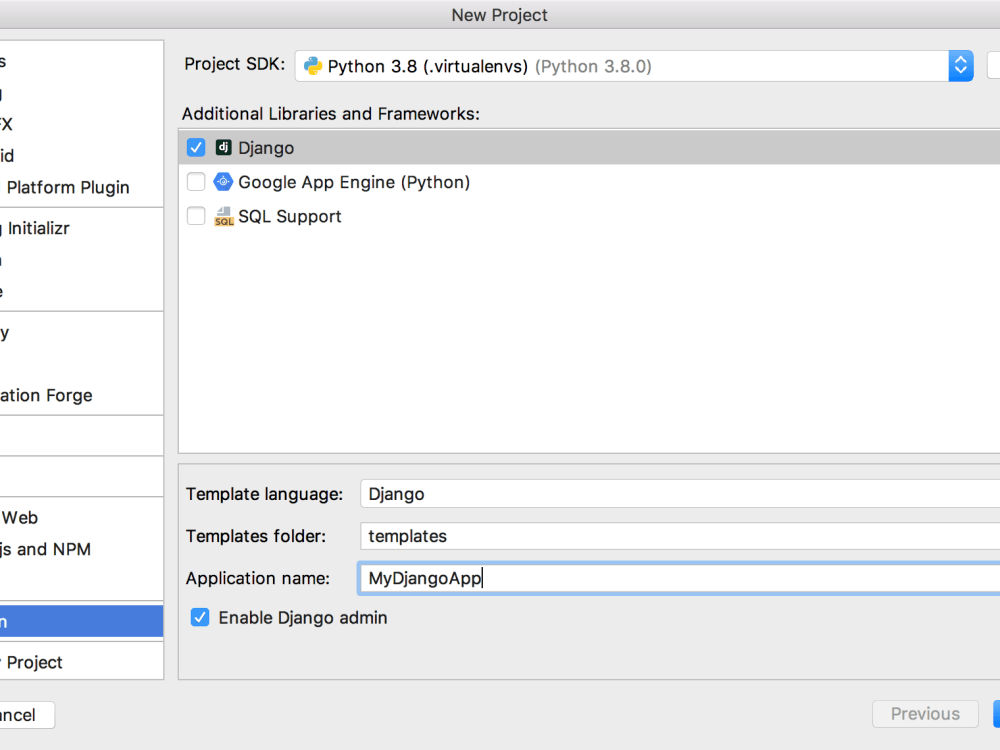1000x750 pixels.
Task: Enable Google App Engine (Python) checkbox
Action: tap(196, 182)
